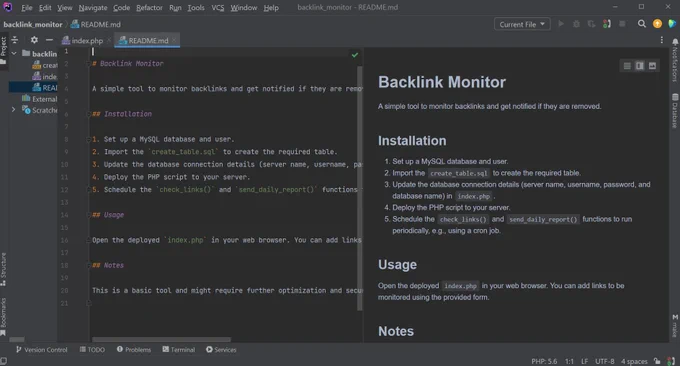The image size is (680, 366).
Task: Click the backlink_monitor breadcrumb in navigation bar
Action: point(33,24)
